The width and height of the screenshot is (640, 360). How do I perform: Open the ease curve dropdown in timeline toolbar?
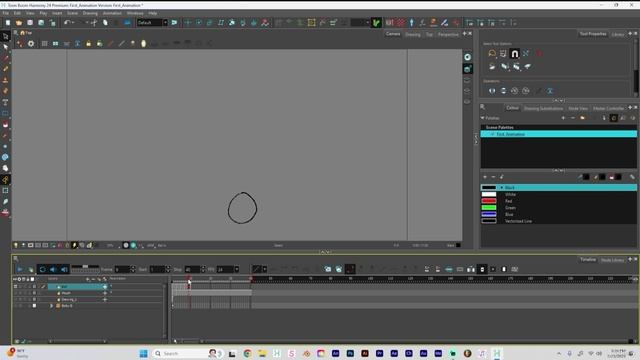264,269
